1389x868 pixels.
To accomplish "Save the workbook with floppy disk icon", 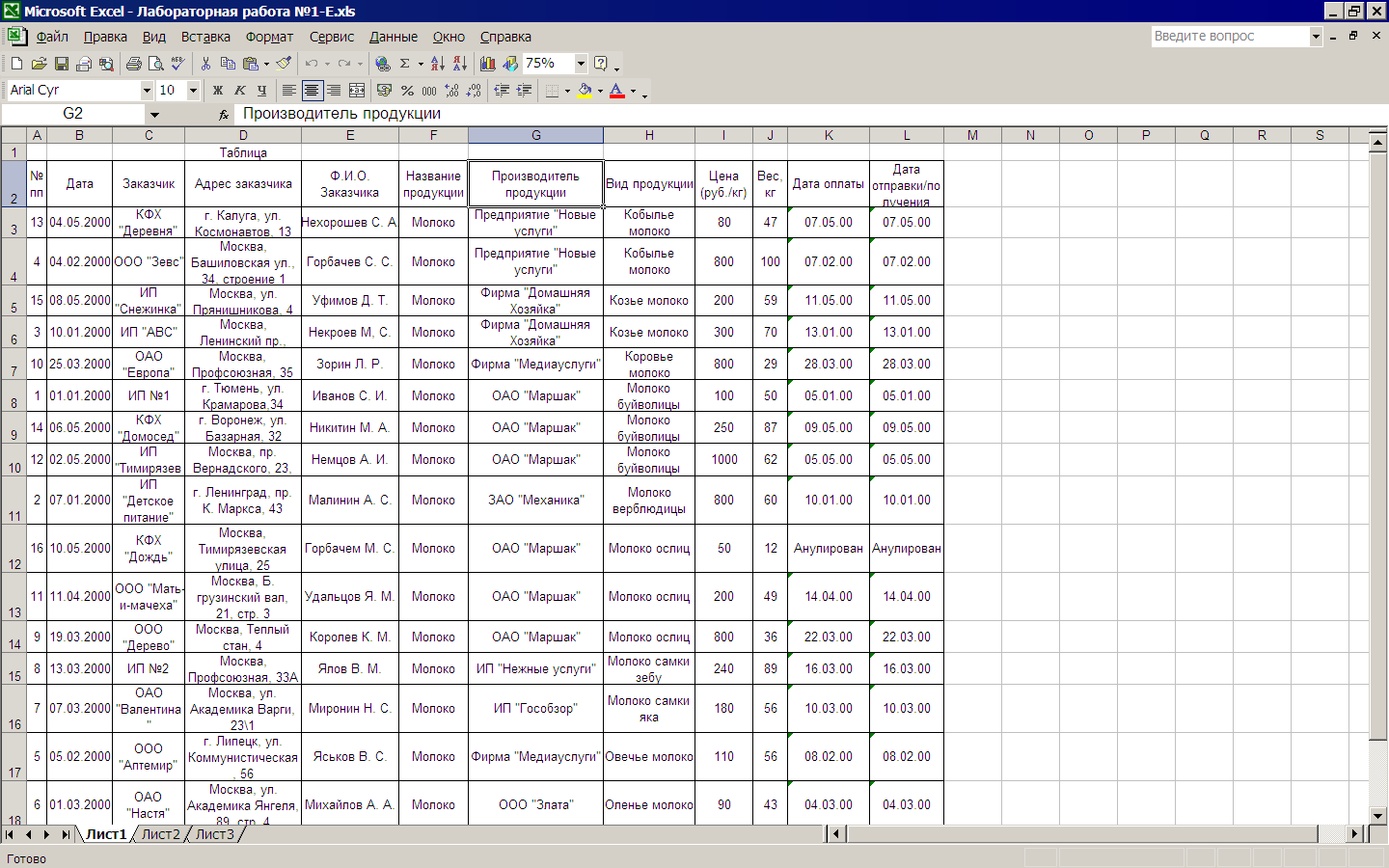I will tap(61, 64).
